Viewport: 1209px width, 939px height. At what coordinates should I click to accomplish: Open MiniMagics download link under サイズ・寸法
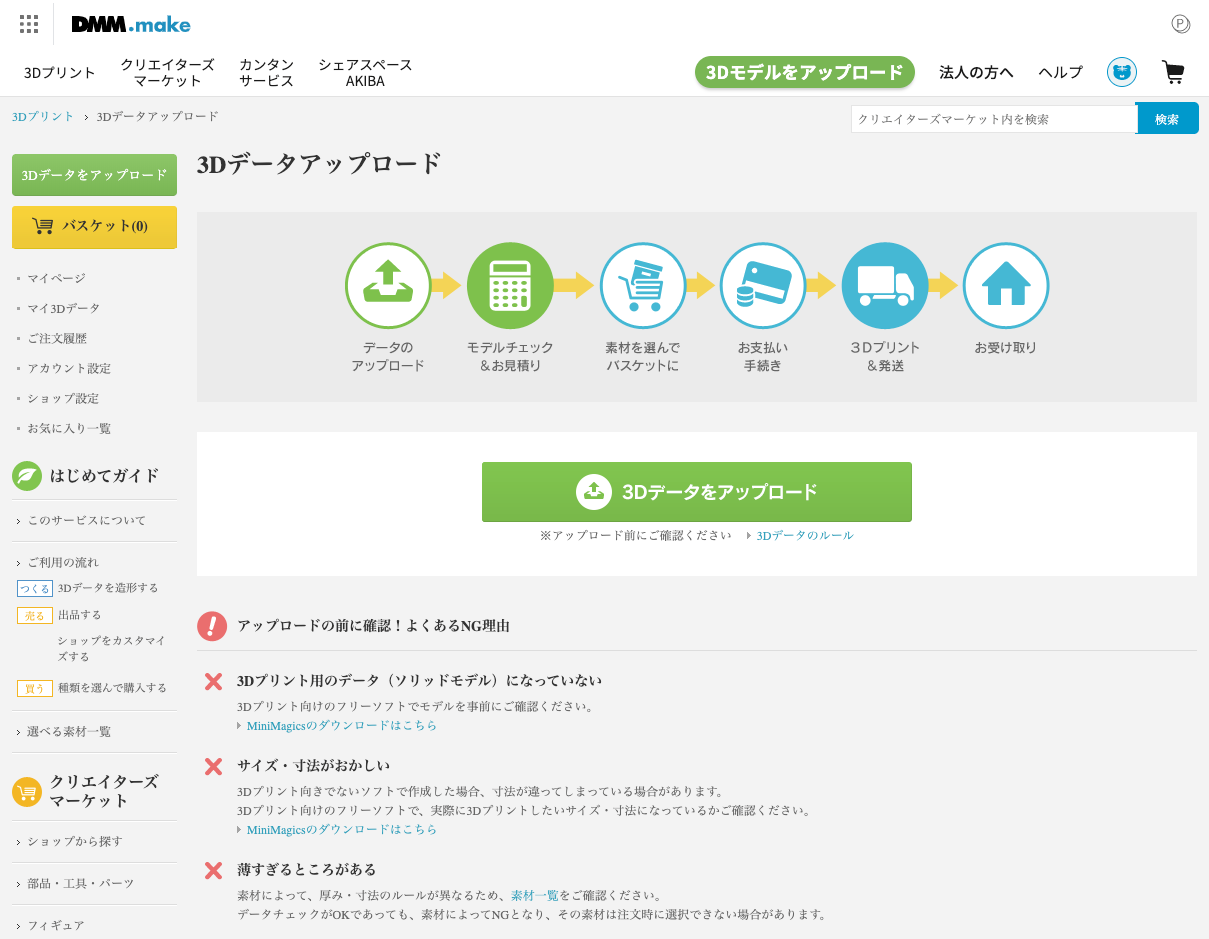coord(342,829)
